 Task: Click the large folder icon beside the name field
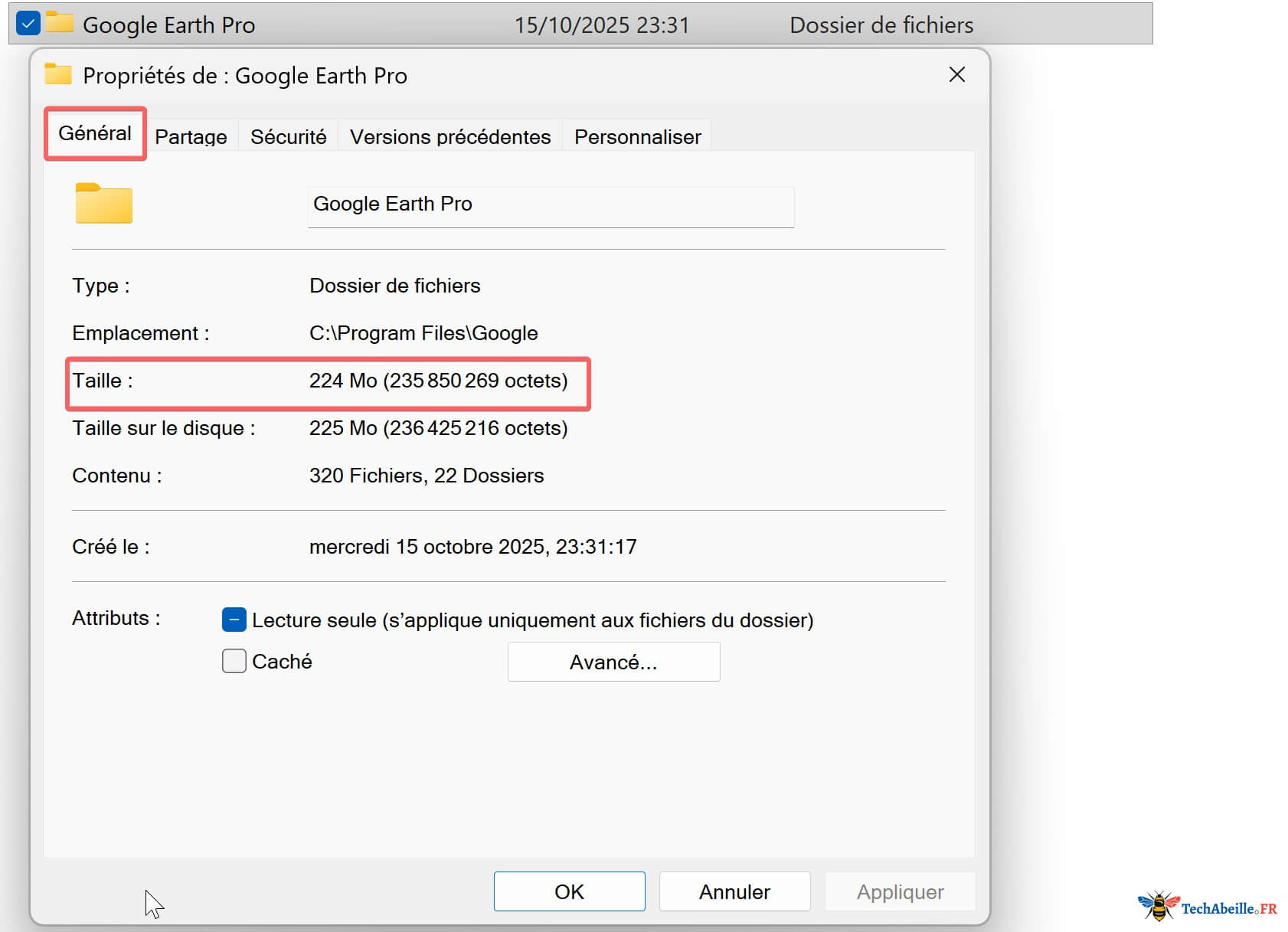tap(103, 204)
